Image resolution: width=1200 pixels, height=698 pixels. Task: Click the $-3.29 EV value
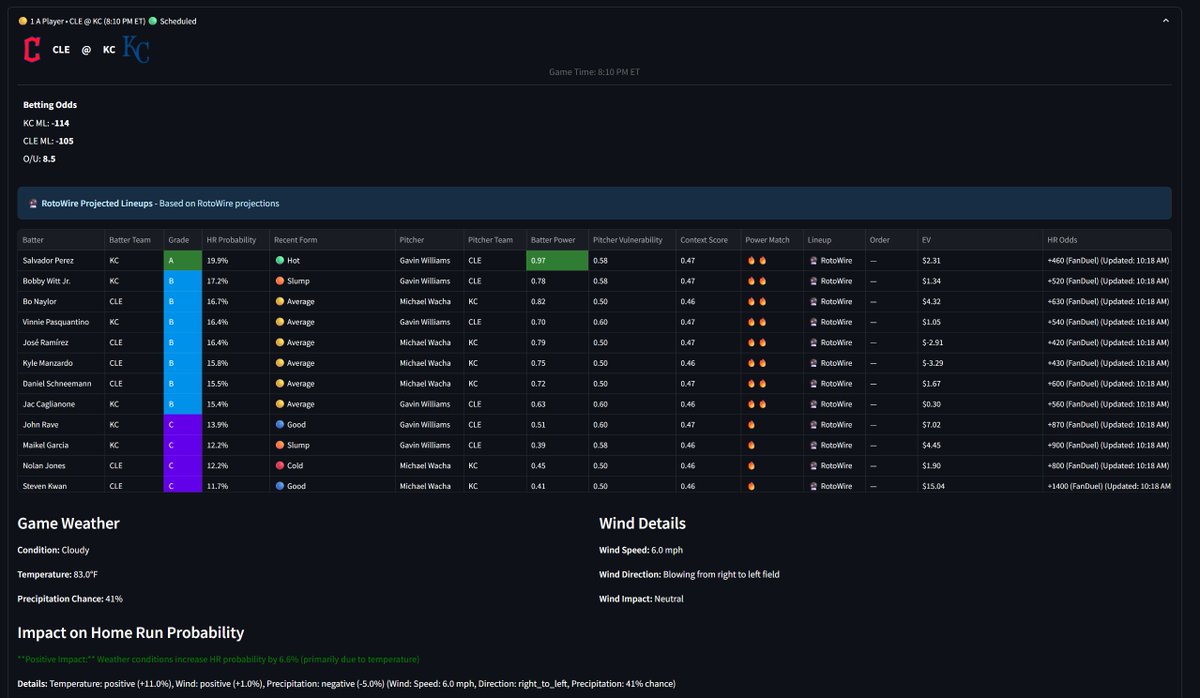[x=934, y=363]
